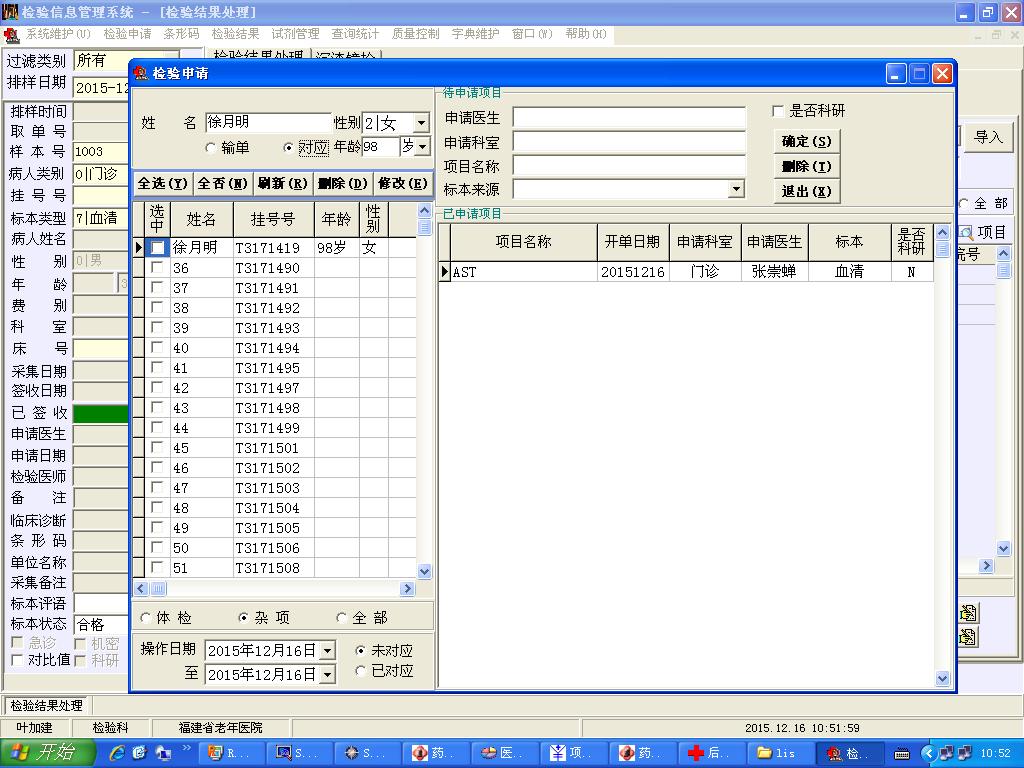Viewport: 1024px width, 768px height.
Task: Click the 修改(E) button
Action: pos(403,184)
